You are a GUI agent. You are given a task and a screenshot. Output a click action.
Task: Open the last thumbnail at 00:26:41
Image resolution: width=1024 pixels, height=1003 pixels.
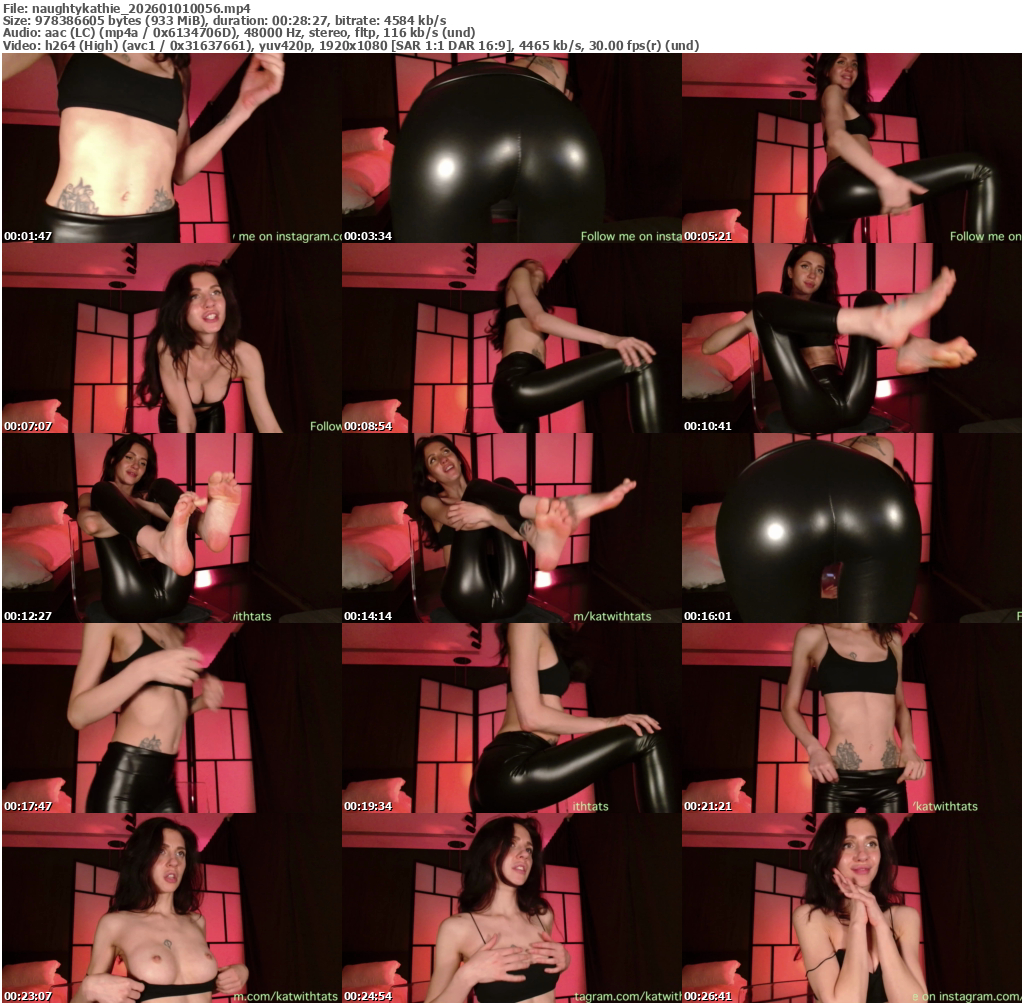(x=851, y=908)
